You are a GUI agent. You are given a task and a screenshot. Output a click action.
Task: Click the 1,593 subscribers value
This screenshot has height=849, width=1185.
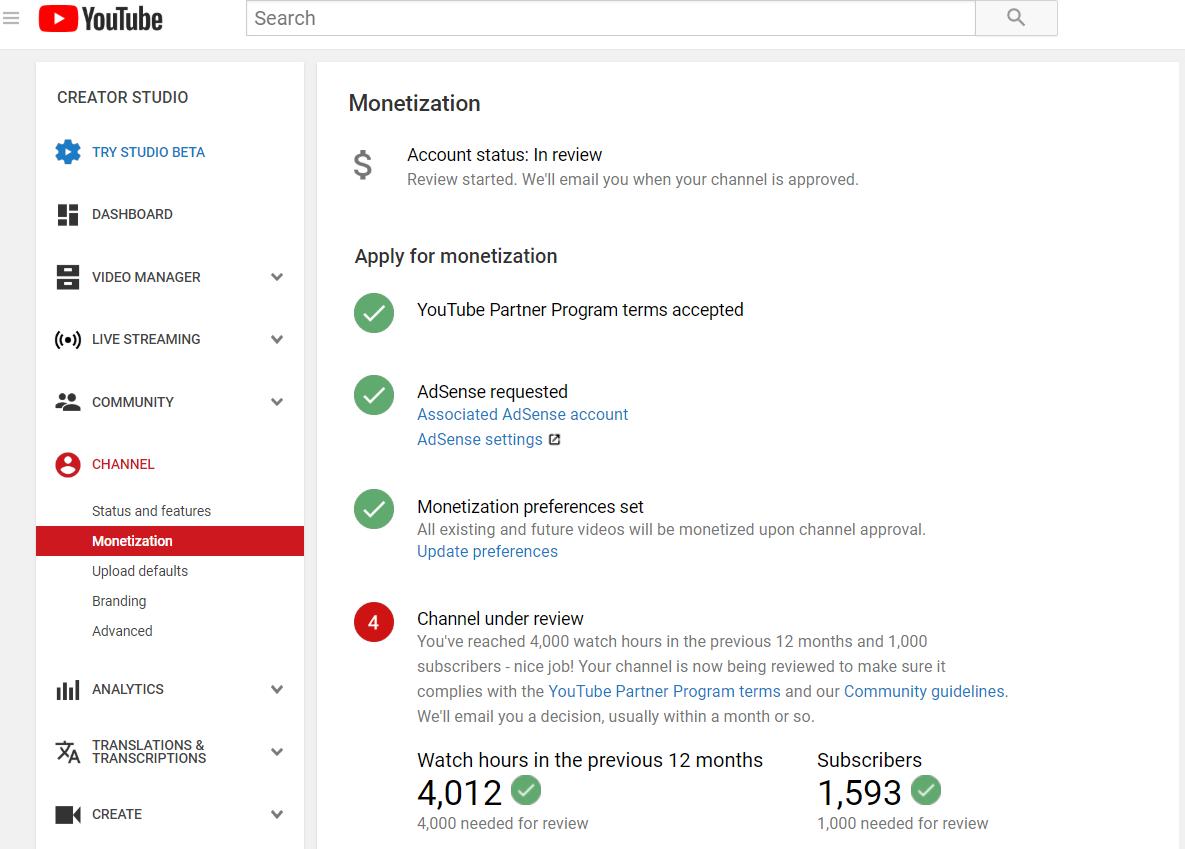859,792
